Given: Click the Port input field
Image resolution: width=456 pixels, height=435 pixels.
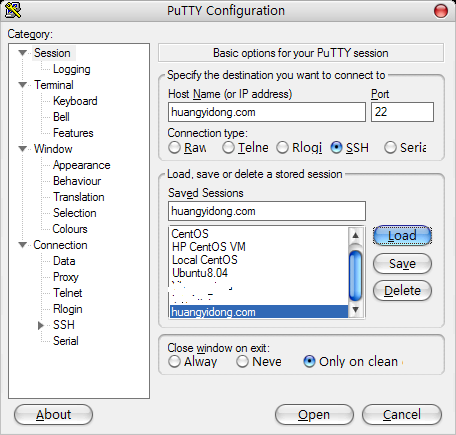Looking at the screenshot, I should [x=402, y=112].
